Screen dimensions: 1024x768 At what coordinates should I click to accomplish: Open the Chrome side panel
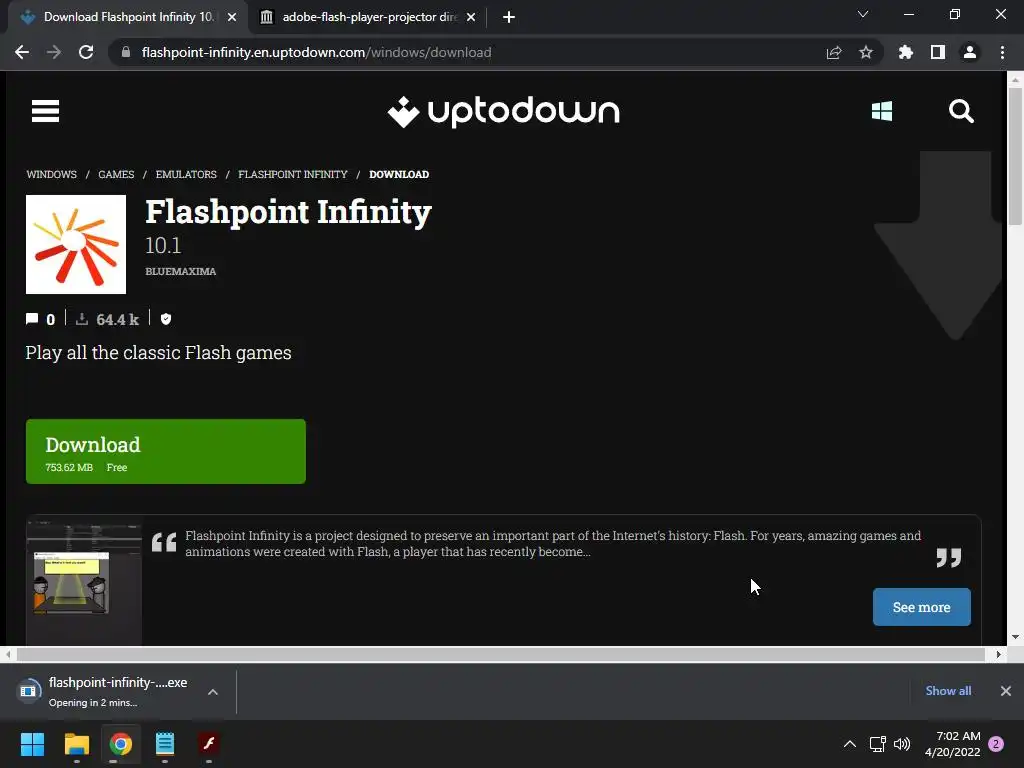point(938,52)
